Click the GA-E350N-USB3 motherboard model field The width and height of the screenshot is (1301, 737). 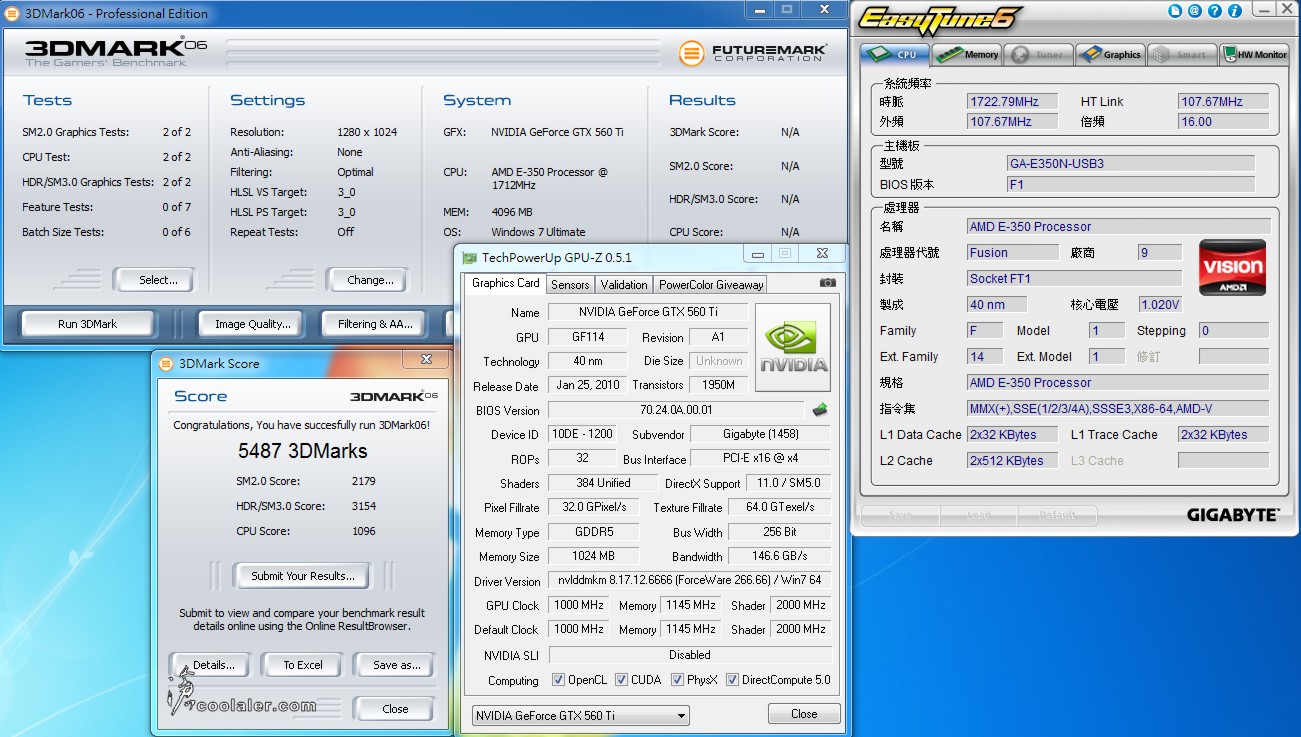click(x=1130, y=163)
